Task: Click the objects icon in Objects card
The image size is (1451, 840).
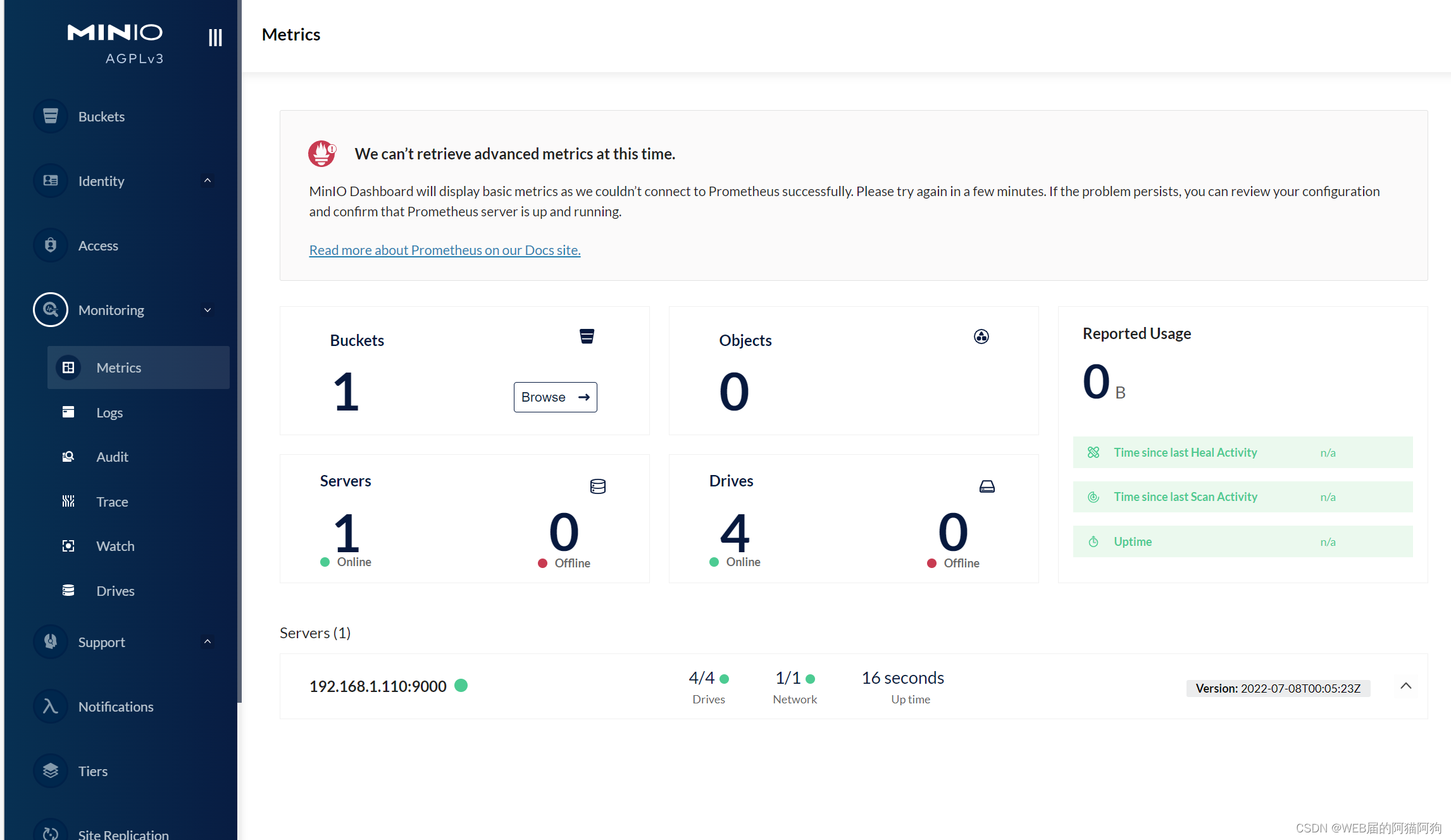Action: point(981,337)
